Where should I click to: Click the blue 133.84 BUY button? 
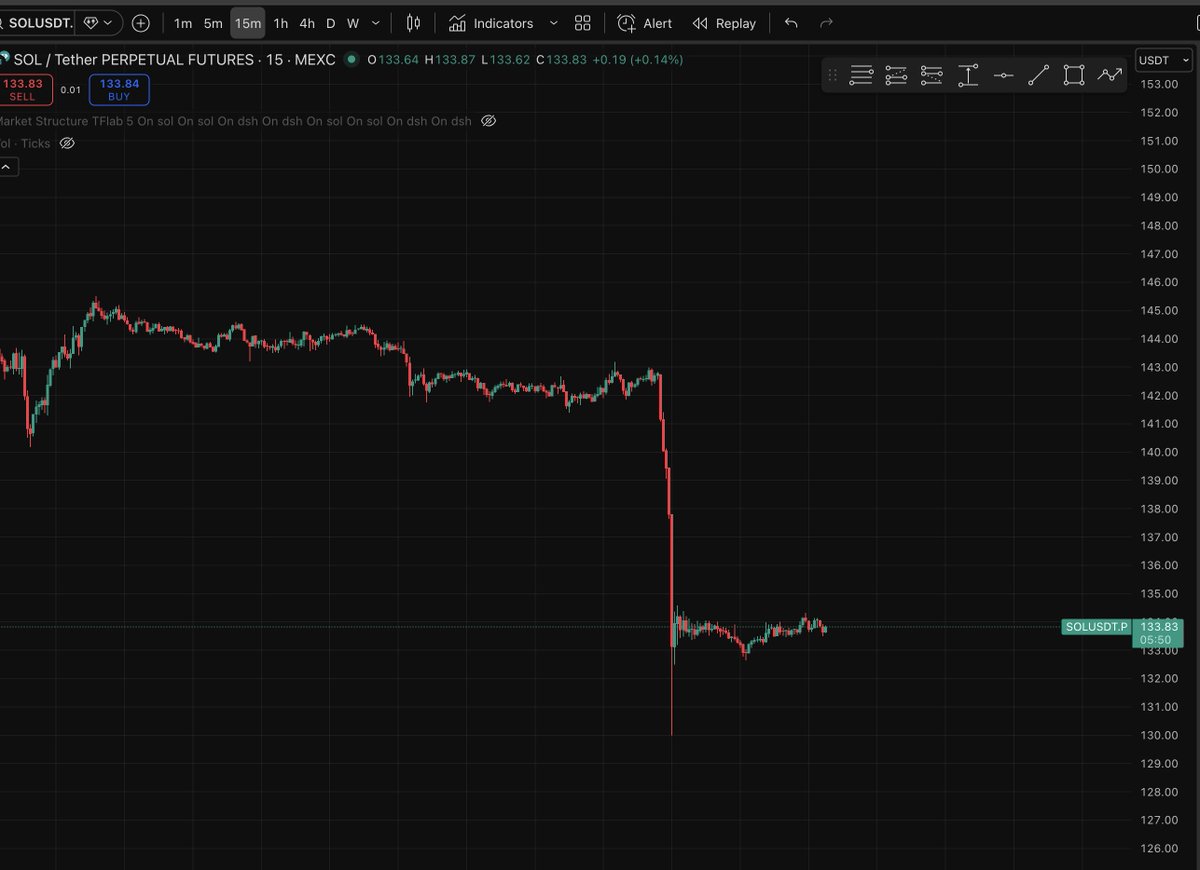coord(119,90)
